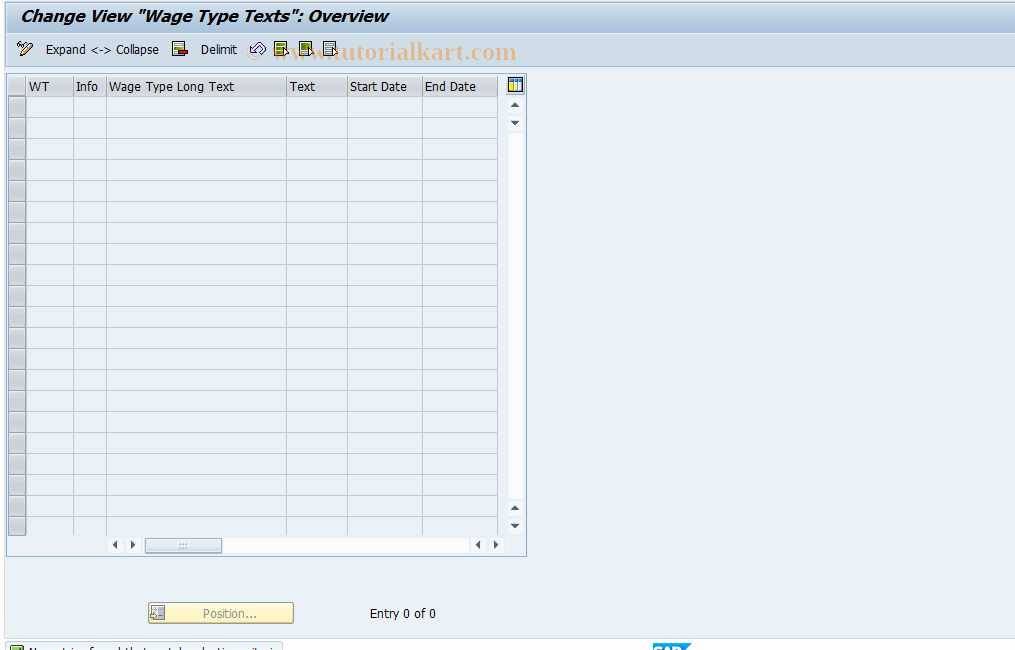Click the first row End Date cell
The height and width of the screenshot is (650, 1015).
coord(460,107)
